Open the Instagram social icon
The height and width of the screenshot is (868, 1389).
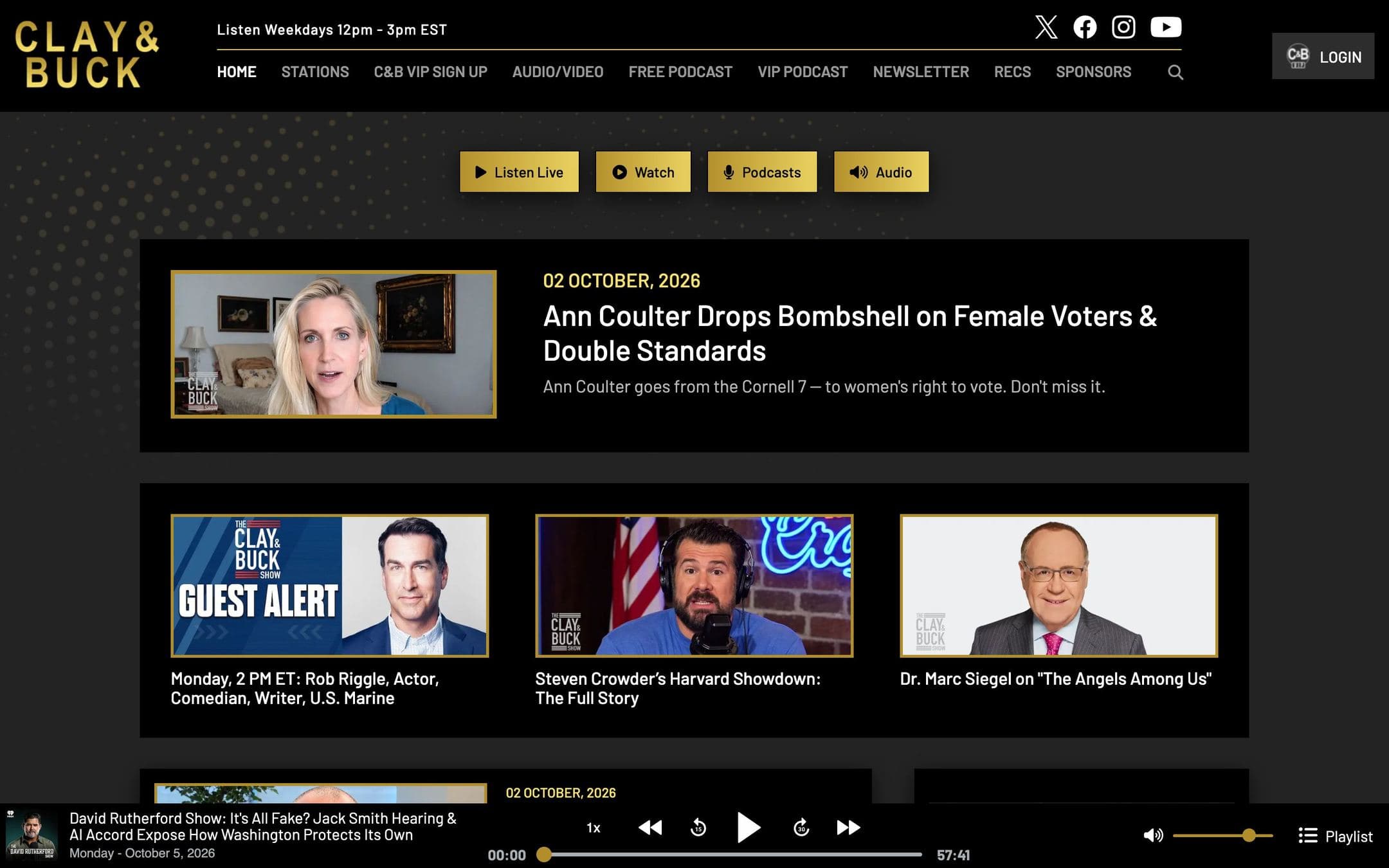[x=1123, y=27]
